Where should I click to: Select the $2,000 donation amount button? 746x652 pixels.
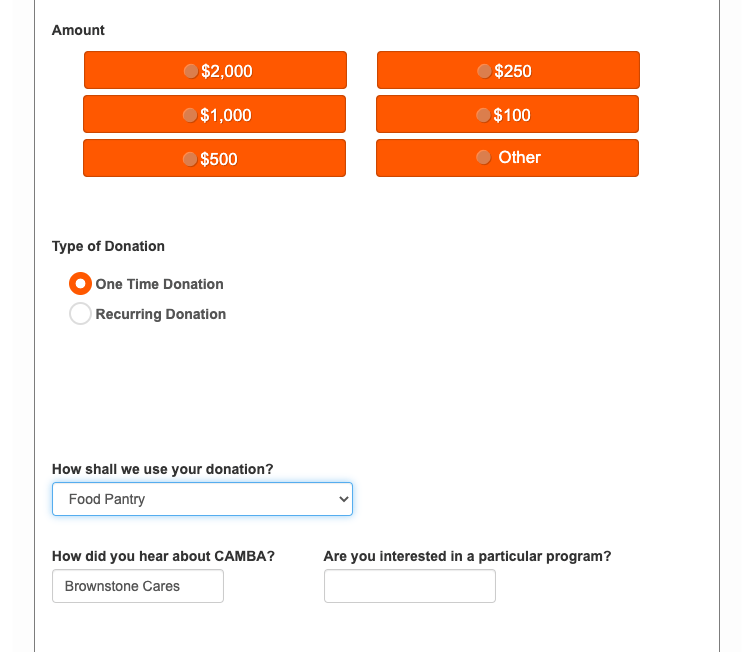215,71
